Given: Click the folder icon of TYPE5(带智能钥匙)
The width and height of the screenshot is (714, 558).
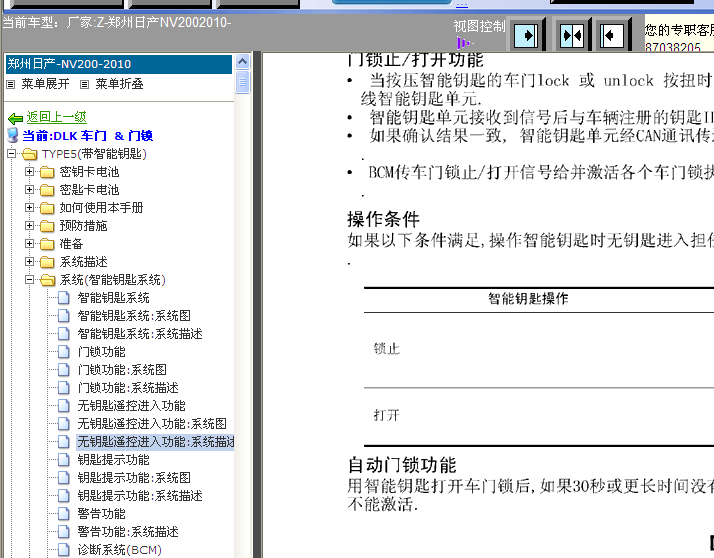Looking at the screenshot, I should pyautogui.click(x=30, y=154).
